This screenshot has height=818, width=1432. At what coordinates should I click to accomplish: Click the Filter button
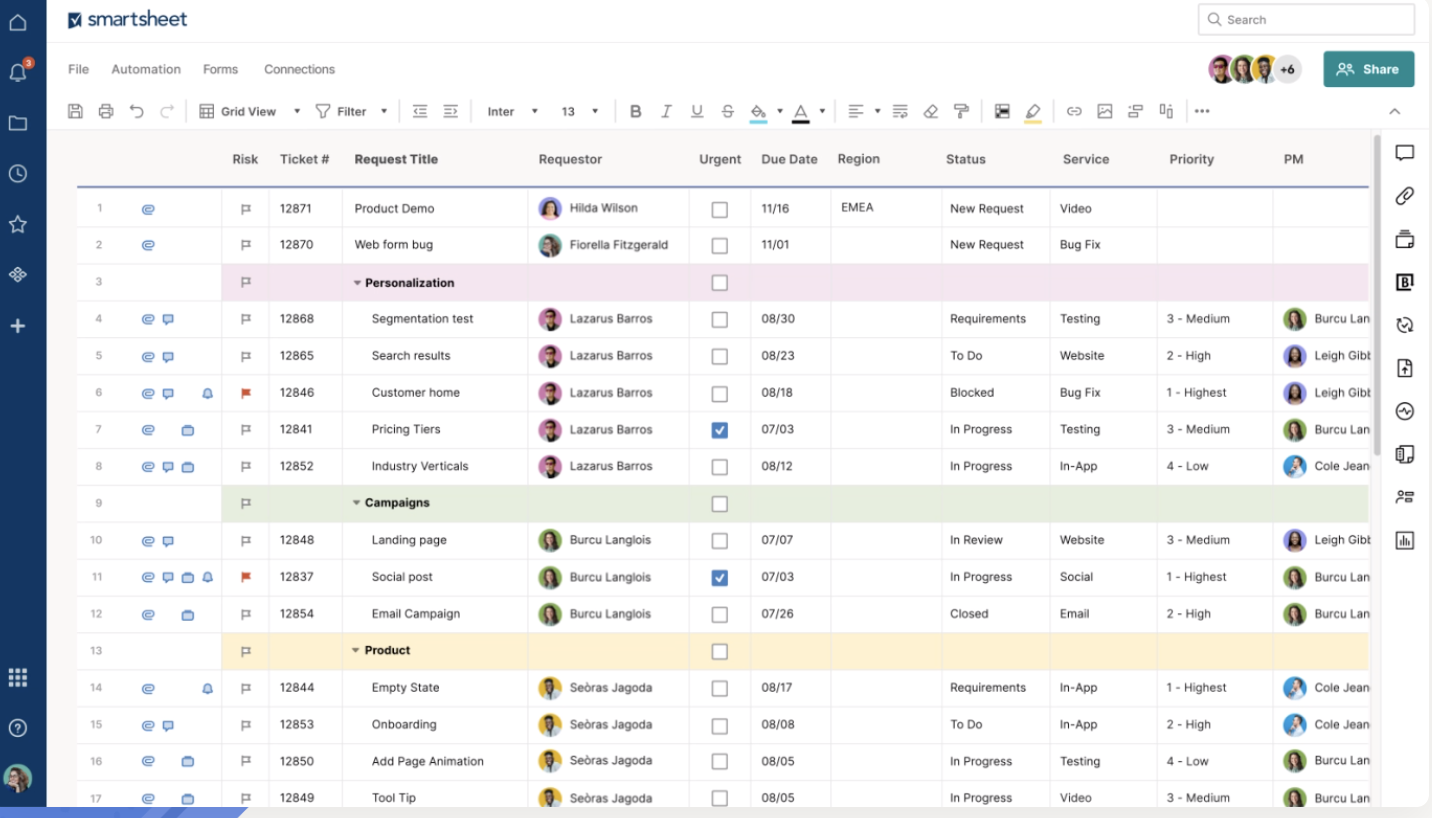(x=351, y=112)
